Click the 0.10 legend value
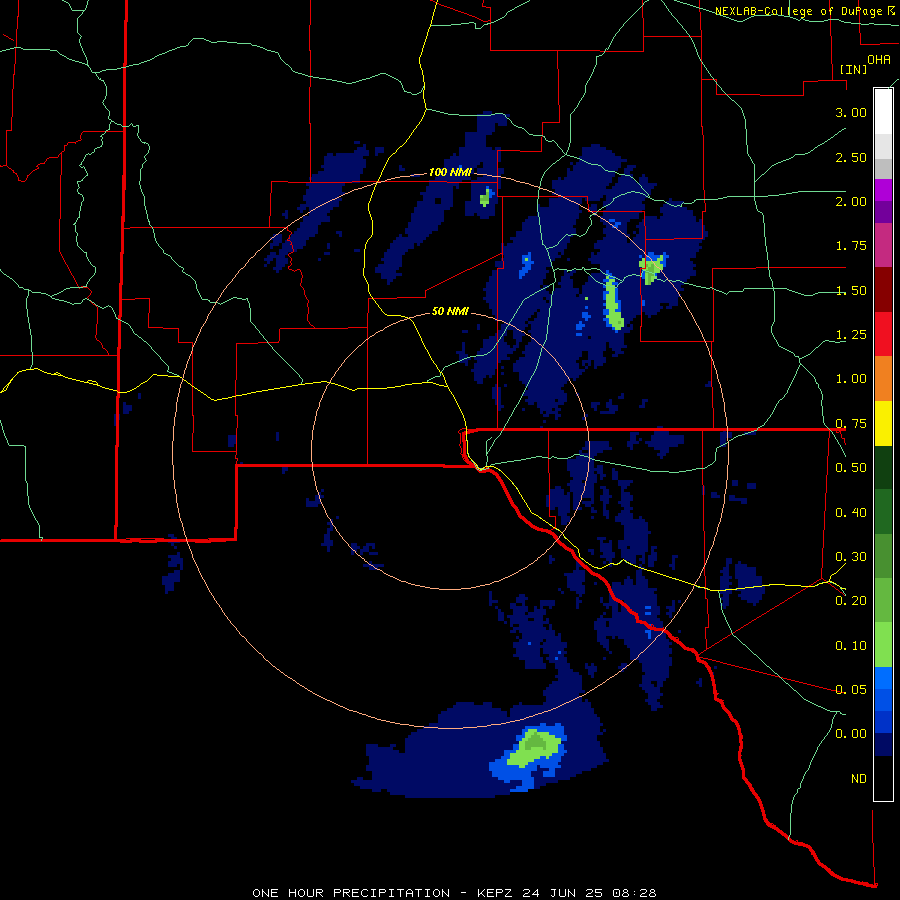Screen dimensions: 900x900 pyautogui.click(x=851, y=646)
